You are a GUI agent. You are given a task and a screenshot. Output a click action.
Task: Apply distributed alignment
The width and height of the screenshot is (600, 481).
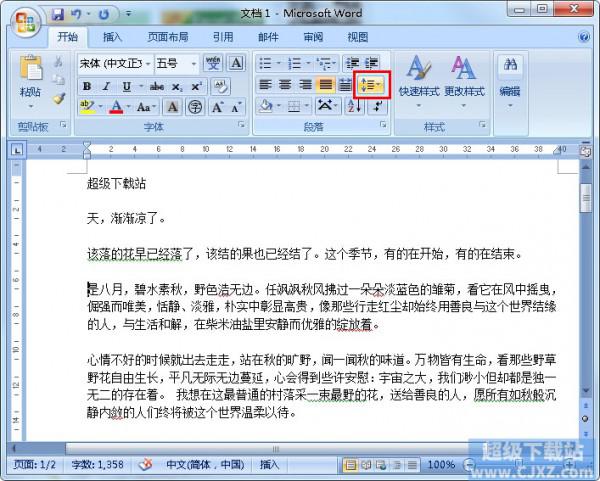345,85
